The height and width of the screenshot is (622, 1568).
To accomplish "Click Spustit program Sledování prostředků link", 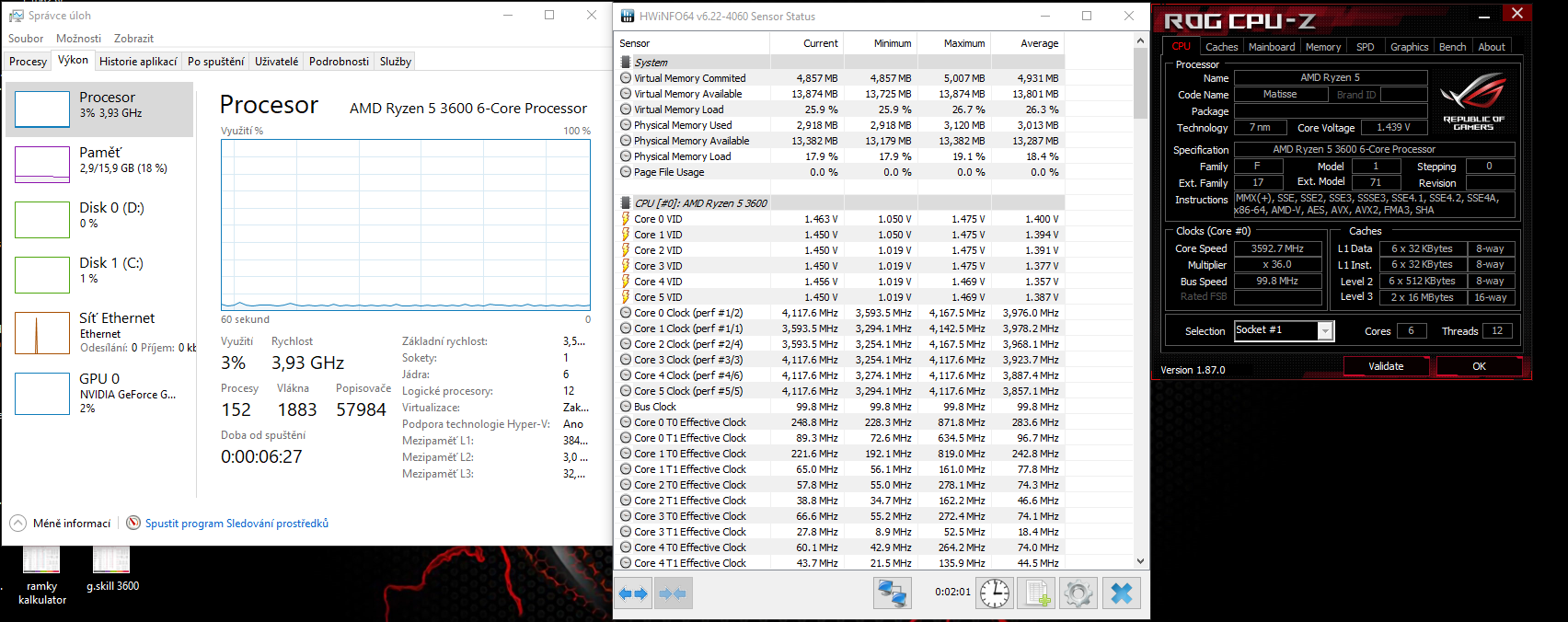I will (236, 524).
